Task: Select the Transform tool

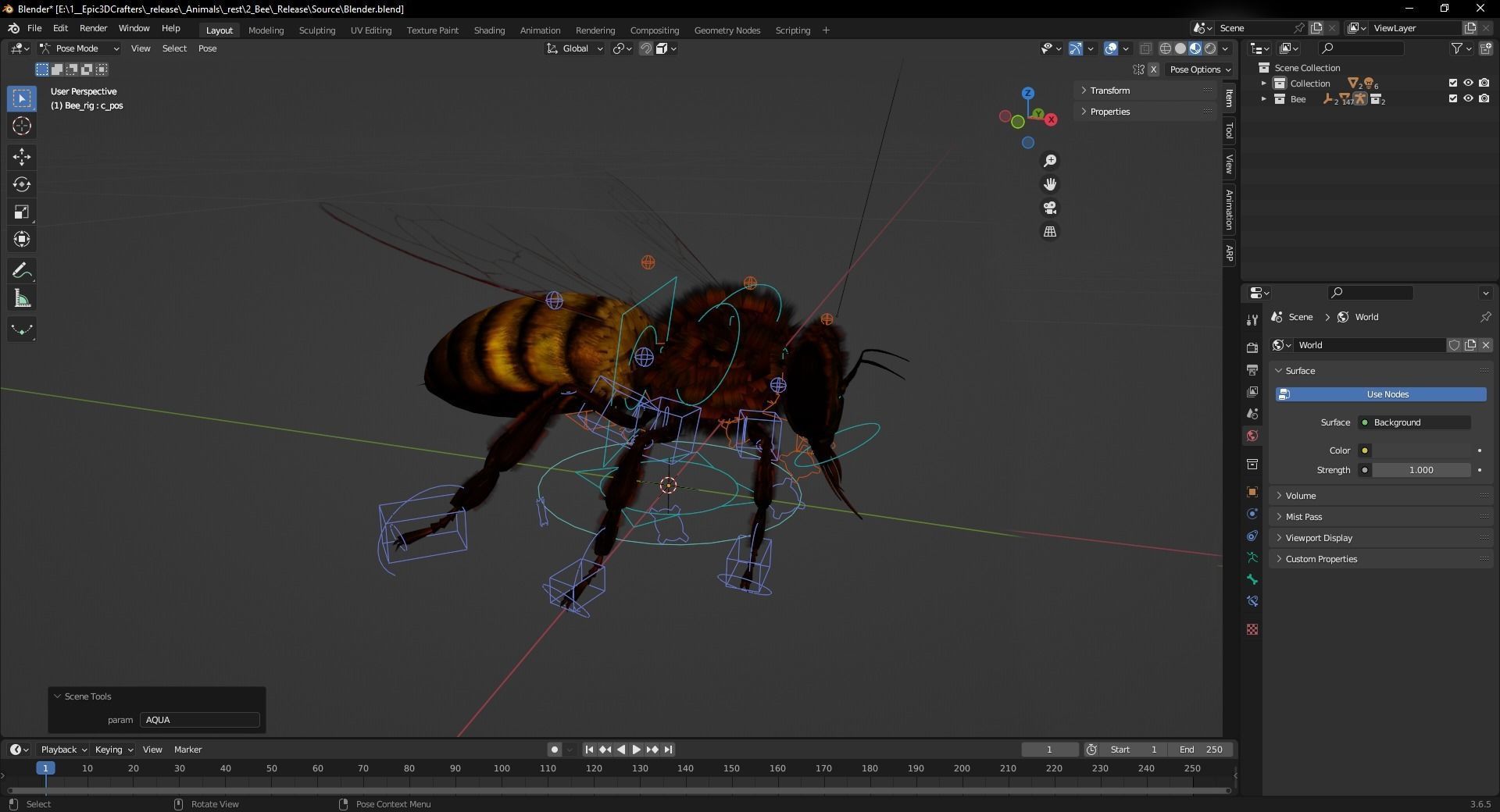Action: coord(22,239)
